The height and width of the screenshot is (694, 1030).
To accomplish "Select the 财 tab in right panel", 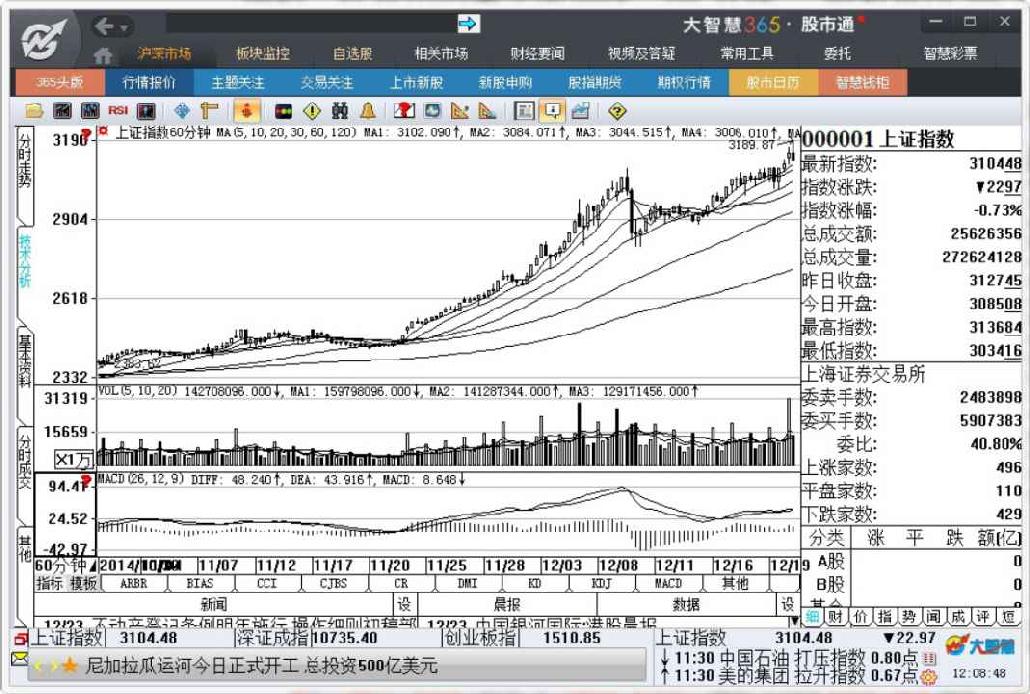I will [836, 616].
